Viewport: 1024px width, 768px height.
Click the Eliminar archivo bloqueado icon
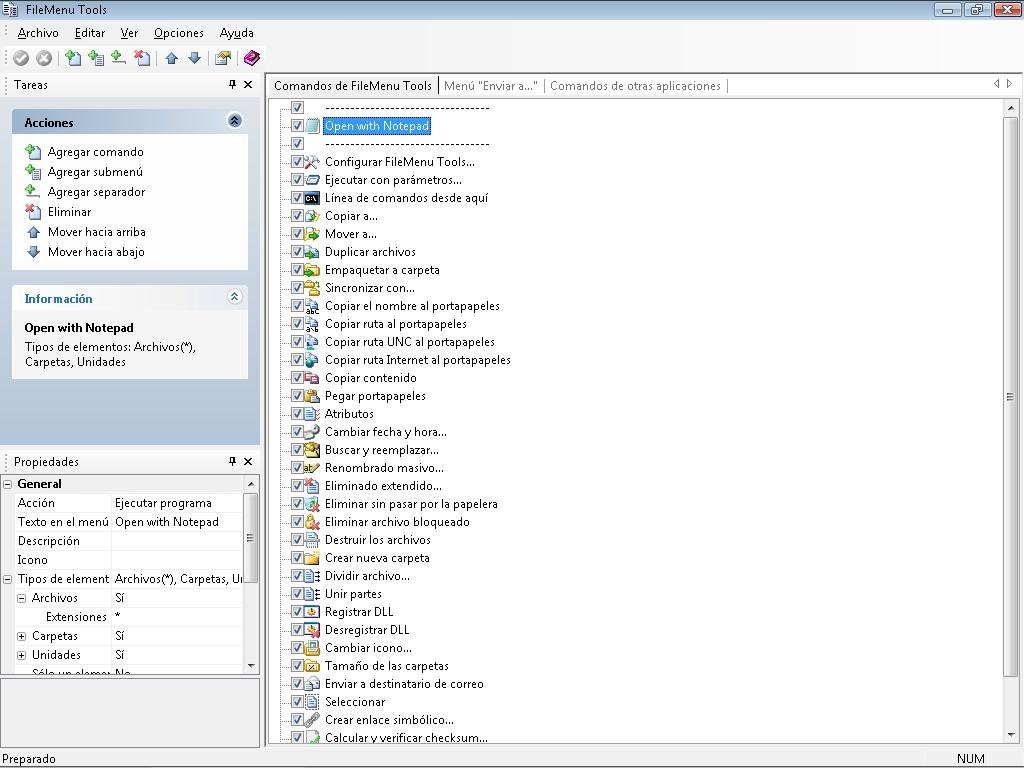click(312, 522)
